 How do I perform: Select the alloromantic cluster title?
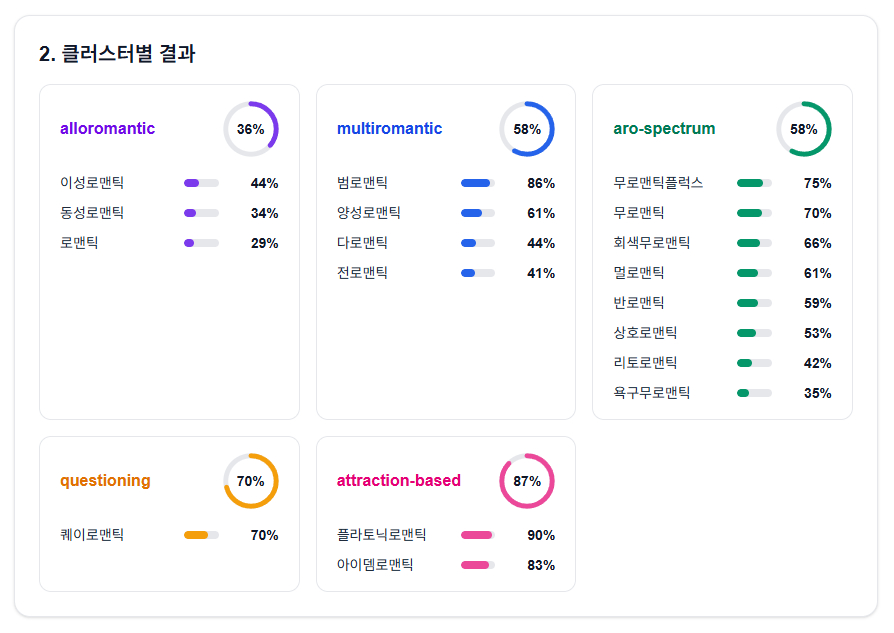(x=107, y=129)
